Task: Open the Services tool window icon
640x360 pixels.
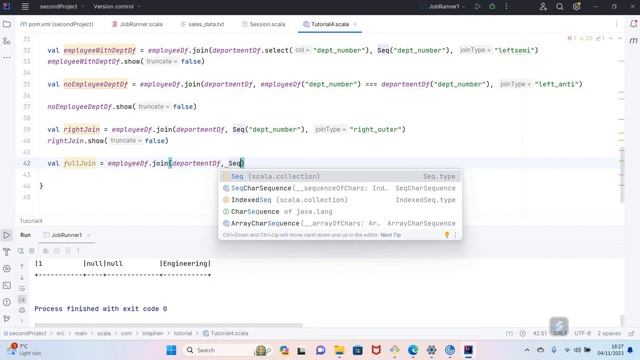Action: (x=7, y=269)
